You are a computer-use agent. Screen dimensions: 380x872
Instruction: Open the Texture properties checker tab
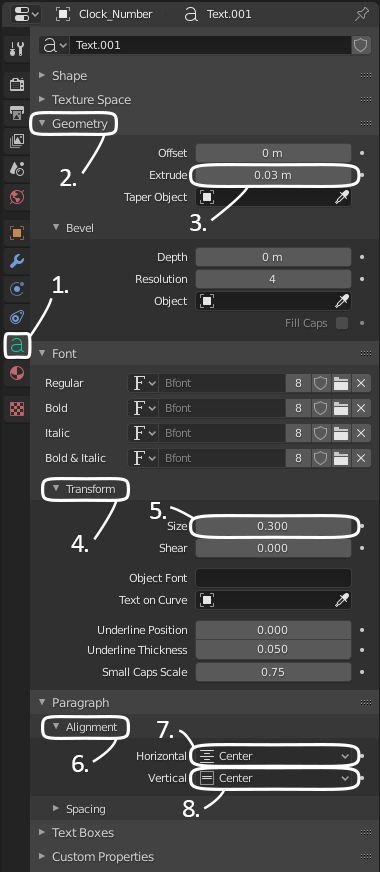click(17, 410)
